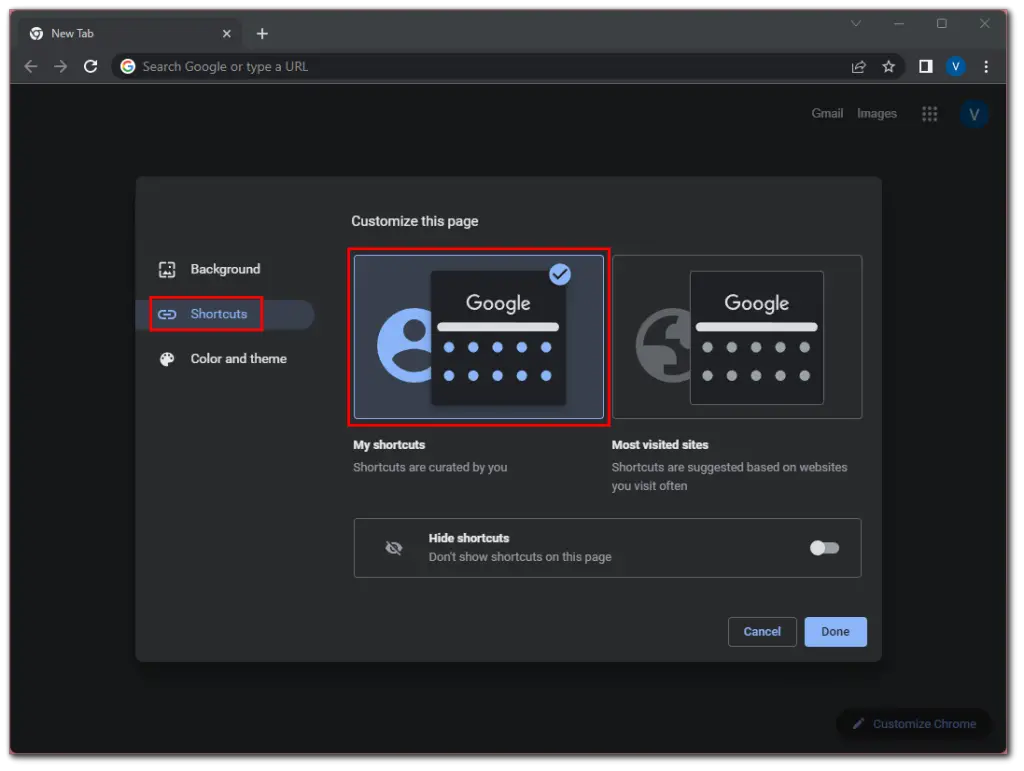1024x771 pixels.
Task: Click the Color and theme palette icon
Action: [x=167, y=359]
